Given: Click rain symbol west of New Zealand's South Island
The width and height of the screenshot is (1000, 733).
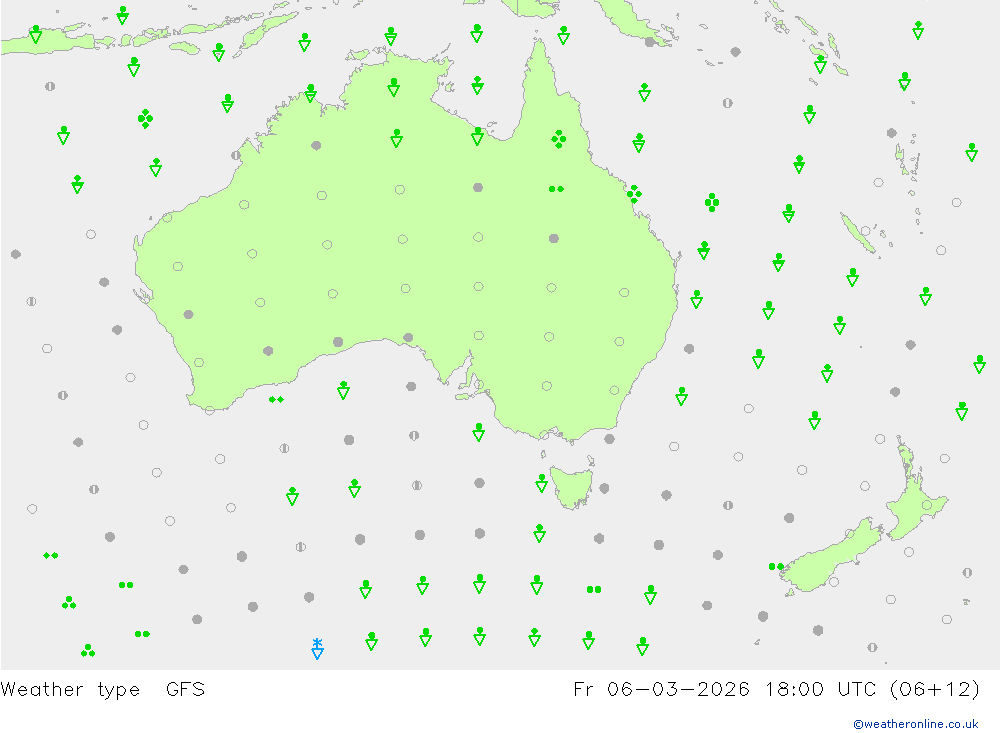Looking at the screenshot, I should [x=776, y=566].
